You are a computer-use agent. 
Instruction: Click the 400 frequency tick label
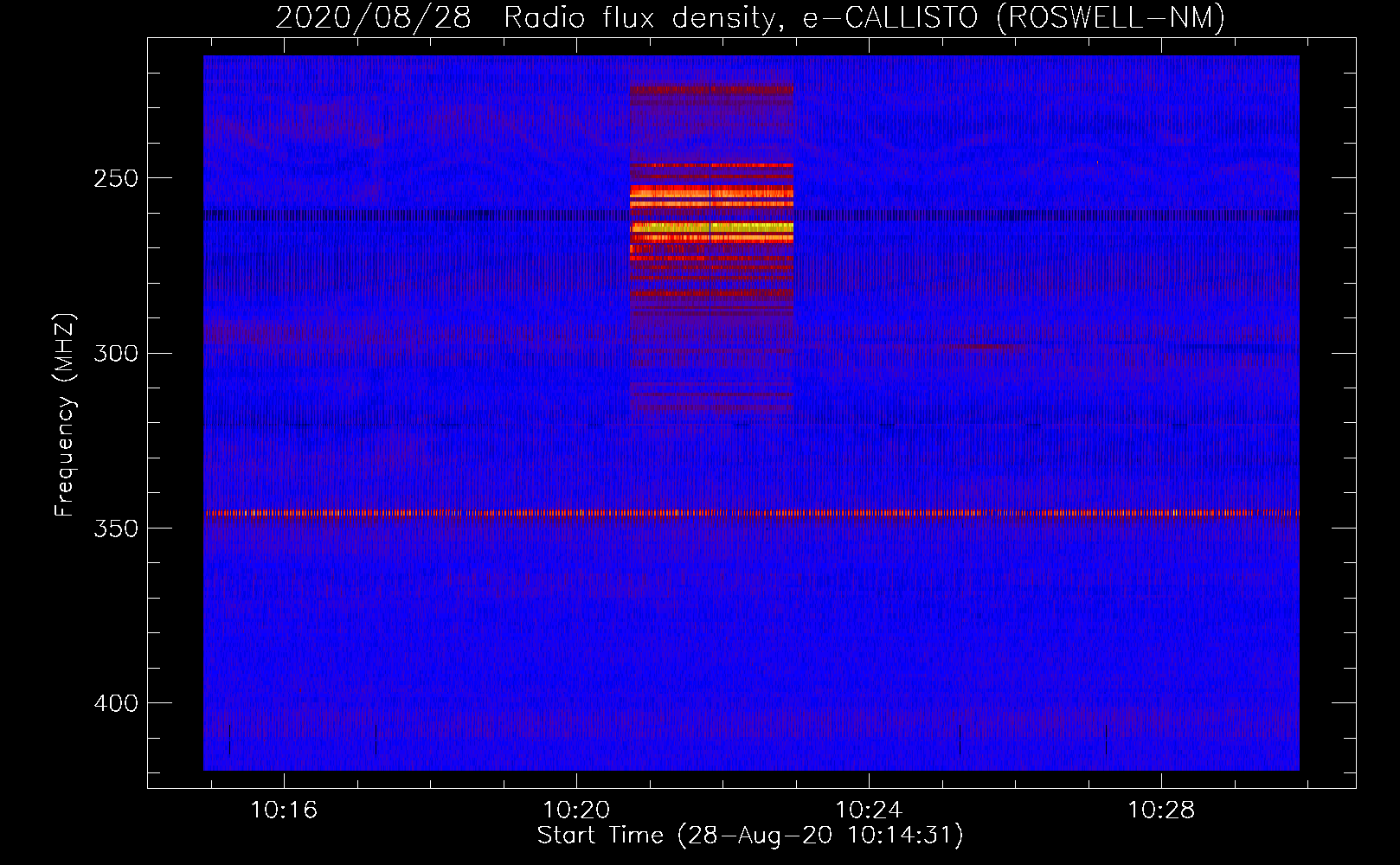pos(117,703)
